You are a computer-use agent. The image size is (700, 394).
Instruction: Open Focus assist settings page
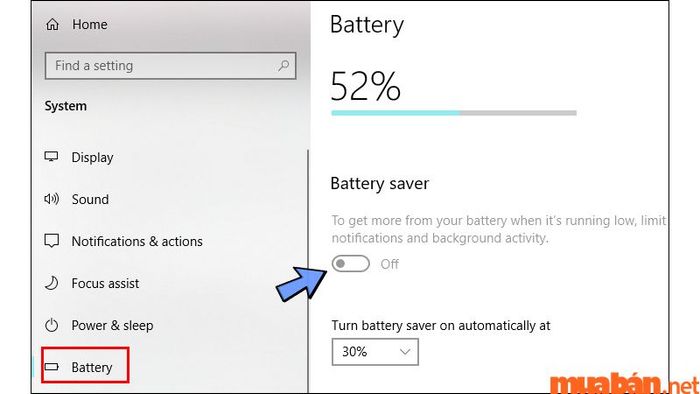tap(105, 283)
